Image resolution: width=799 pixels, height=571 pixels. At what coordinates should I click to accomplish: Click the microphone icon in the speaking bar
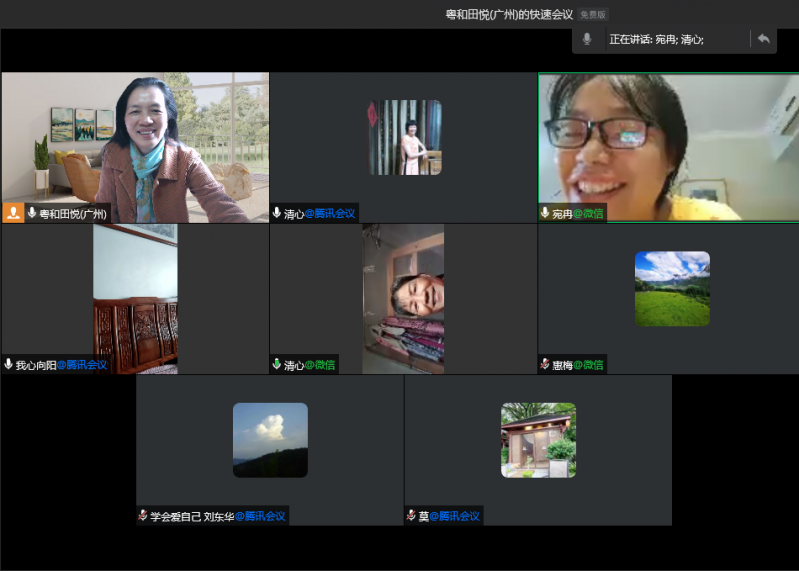[x=587, y=39]
